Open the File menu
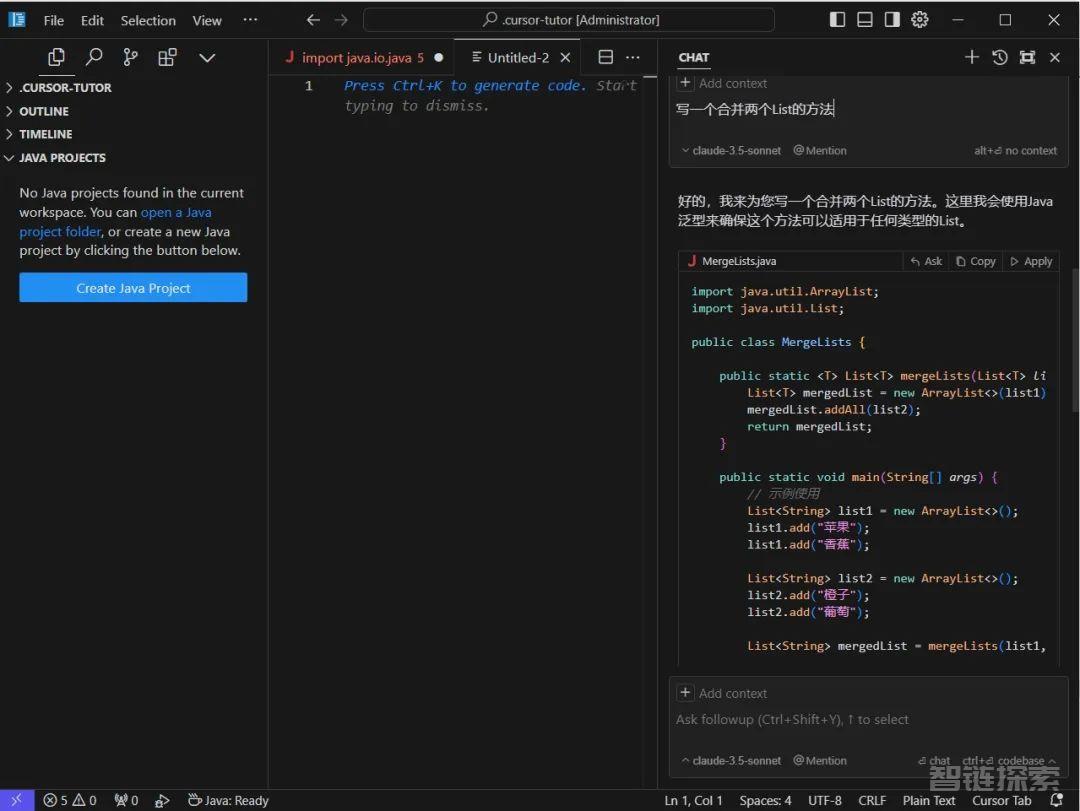The image size is (1080, 811). 54,21
